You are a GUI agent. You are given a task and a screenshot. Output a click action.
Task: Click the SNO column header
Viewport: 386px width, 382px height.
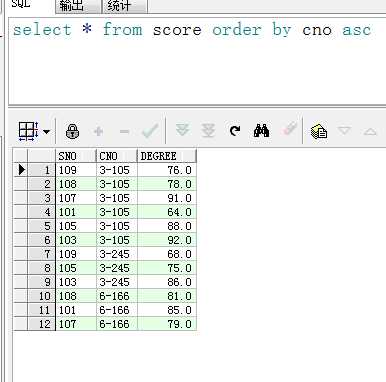76,156
